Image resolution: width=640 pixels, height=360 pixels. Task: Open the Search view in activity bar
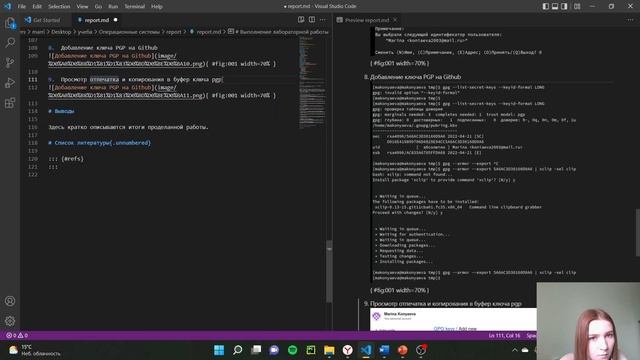tap(10, 42)
